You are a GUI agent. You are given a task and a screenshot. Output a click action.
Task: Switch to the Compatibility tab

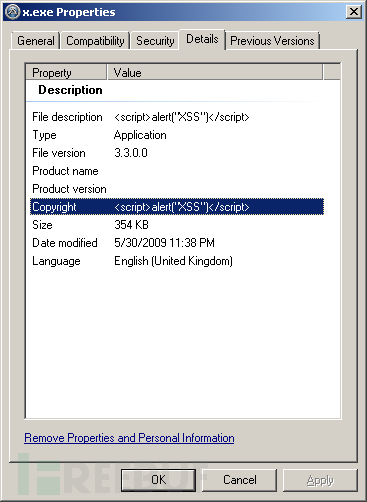(x=95, y=41)
